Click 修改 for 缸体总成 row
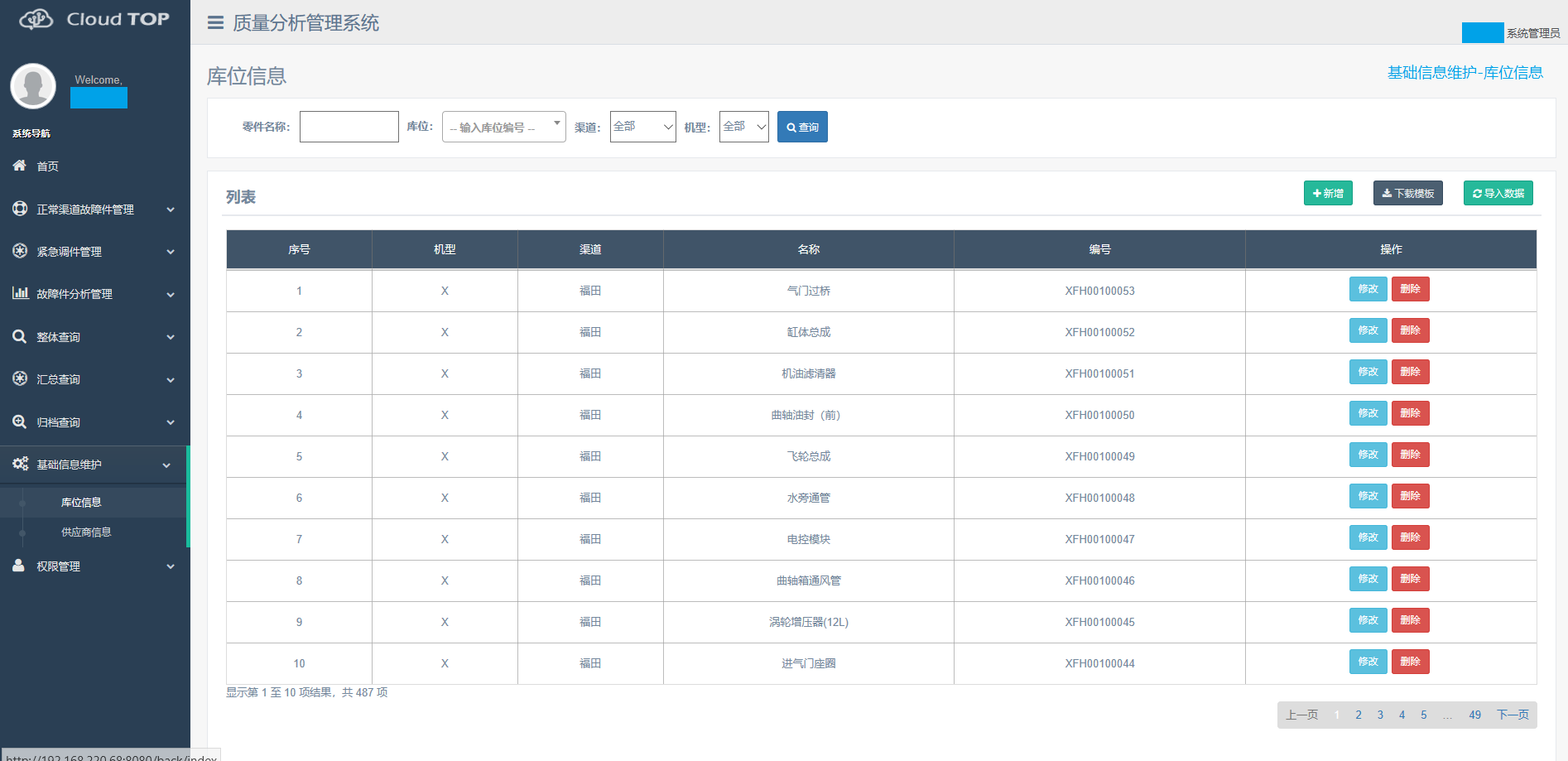Image resolution: width=1568 pixels, height=761 pixels. (1368, 330)
